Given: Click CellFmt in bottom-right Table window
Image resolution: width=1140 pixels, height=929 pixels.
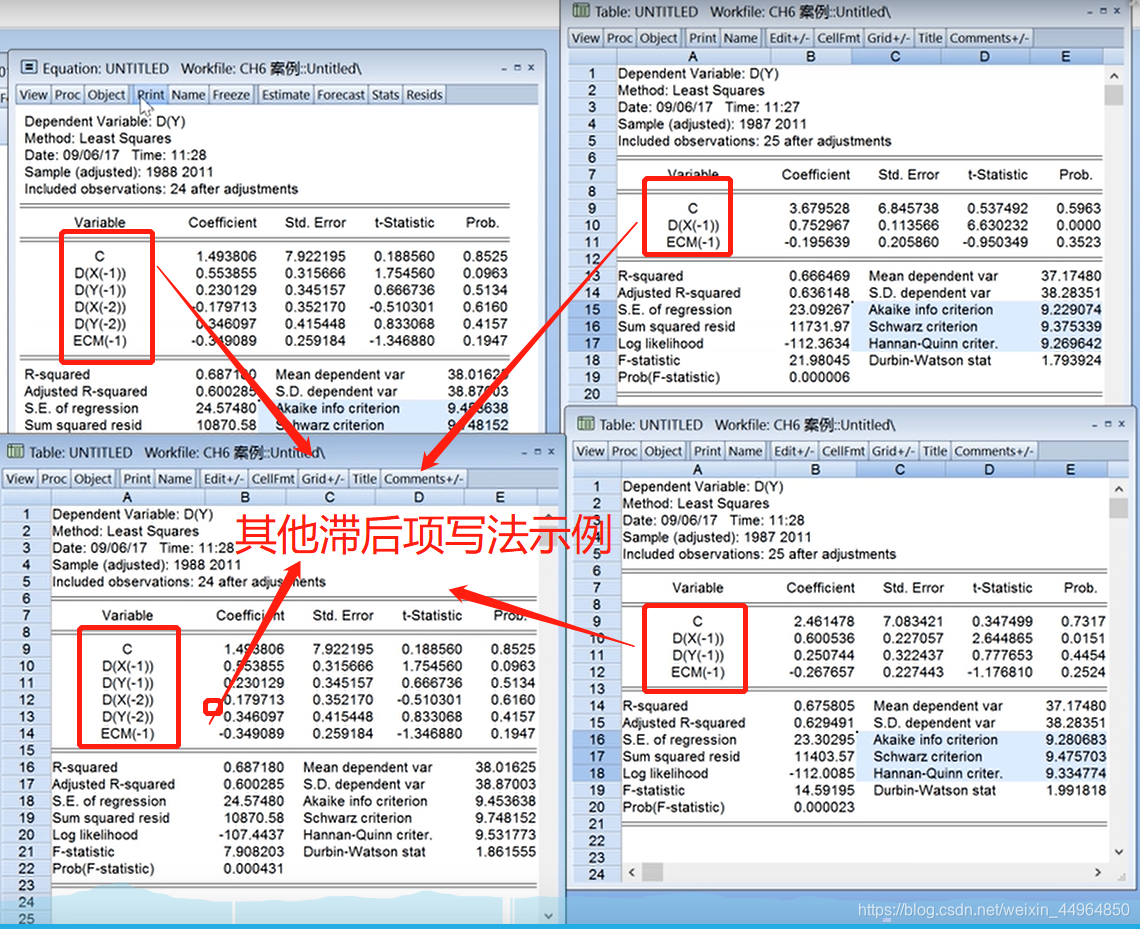Looking at the screenshot, I should (843, 451).
